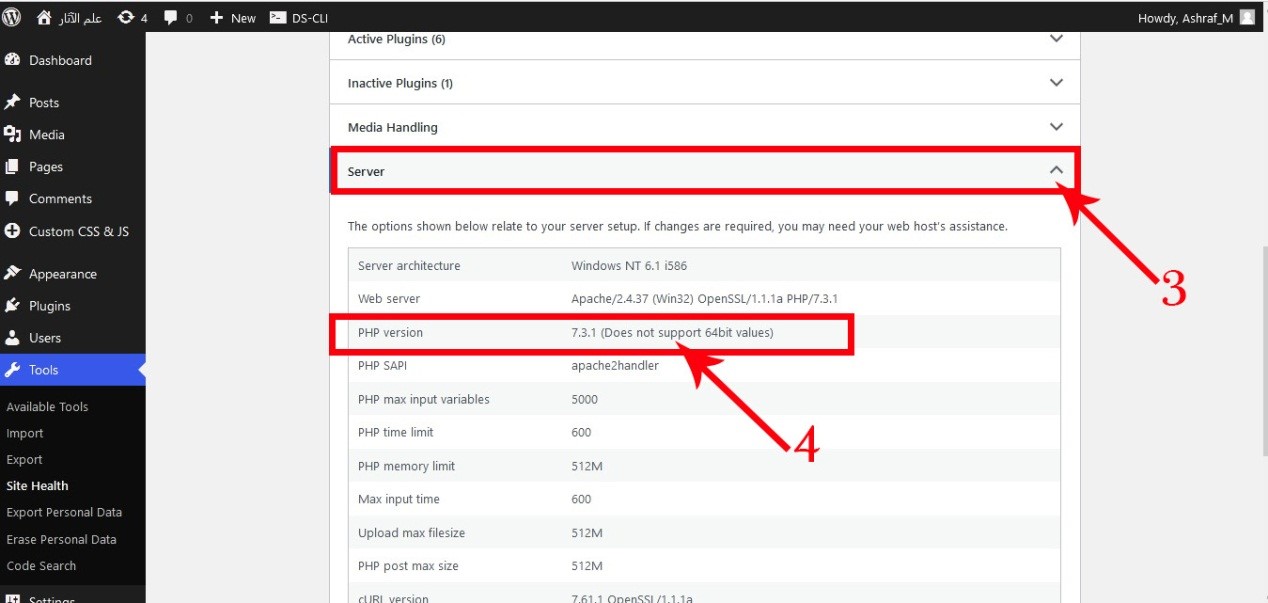Open the Posts menu
Image resolution: width=1268 pixels, height=603 pixels.
click(44, 102)
